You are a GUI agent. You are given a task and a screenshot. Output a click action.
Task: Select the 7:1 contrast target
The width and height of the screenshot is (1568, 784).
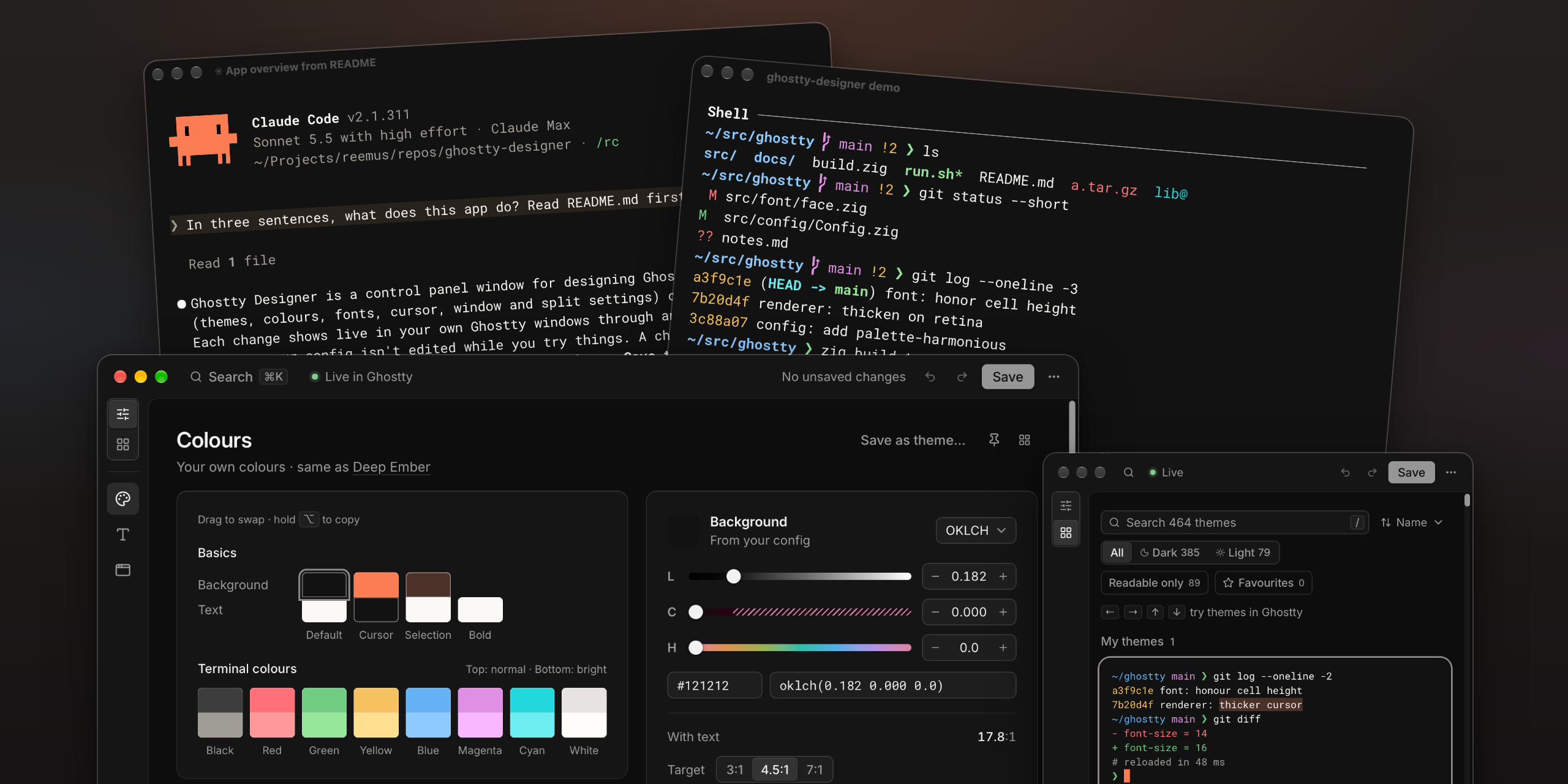pos(815,769)
